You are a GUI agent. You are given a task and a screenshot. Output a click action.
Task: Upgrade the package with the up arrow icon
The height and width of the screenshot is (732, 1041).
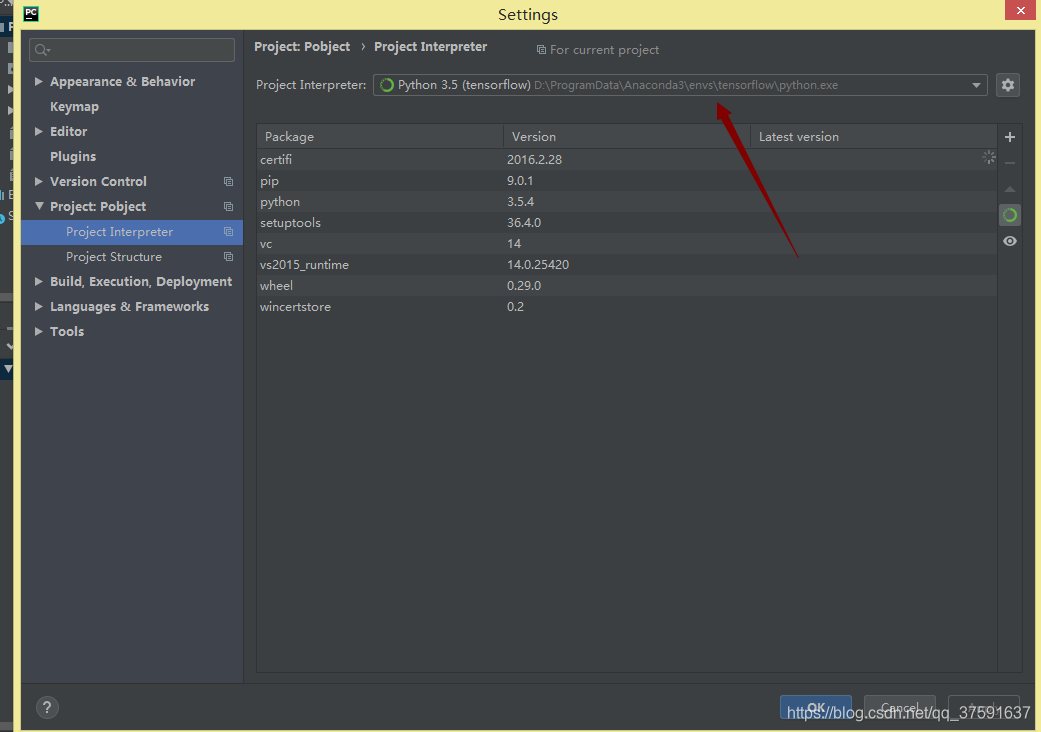1009,189
